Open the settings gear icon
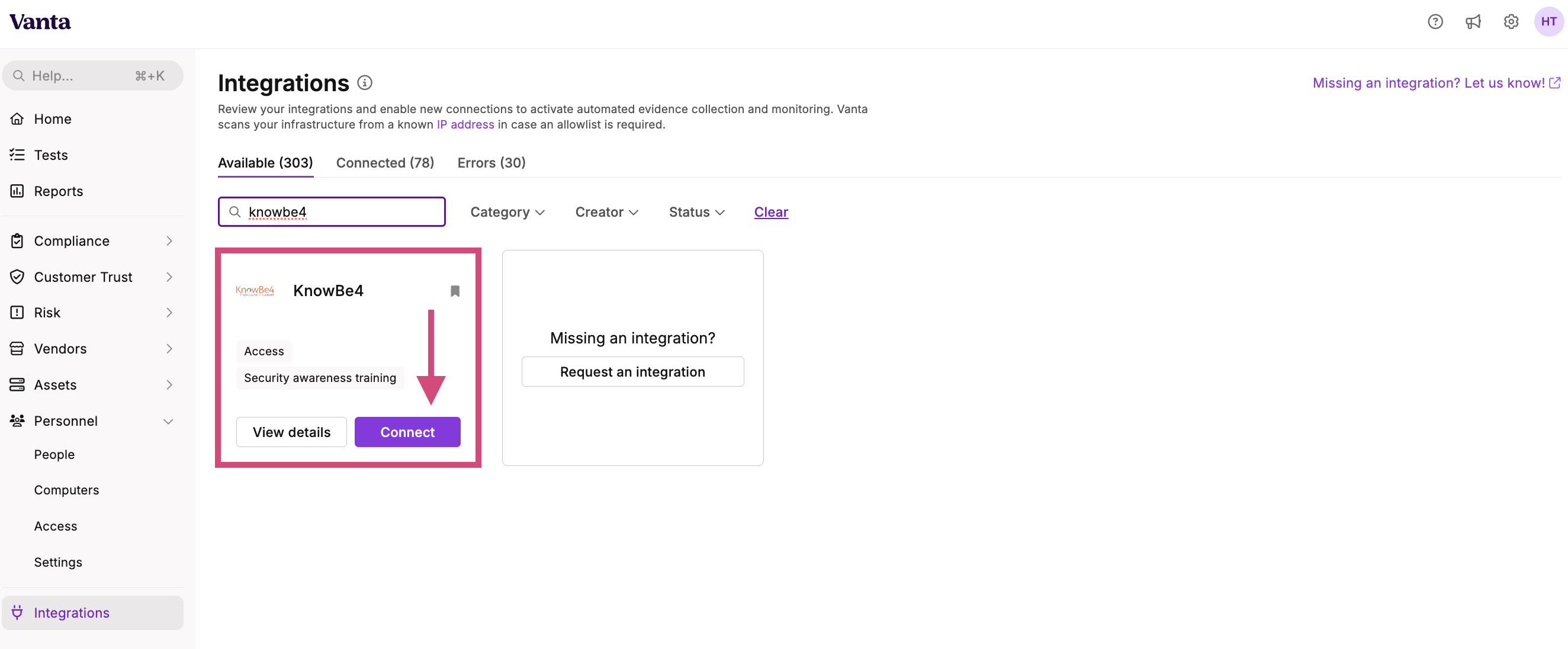 [1511, 22]
